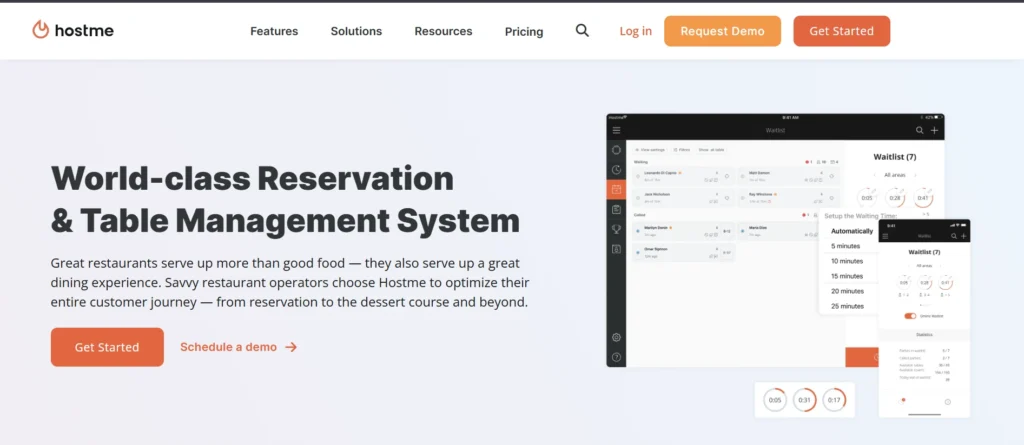
Task: Go to previous area using tablet left chevron
Action: point(876,175)
